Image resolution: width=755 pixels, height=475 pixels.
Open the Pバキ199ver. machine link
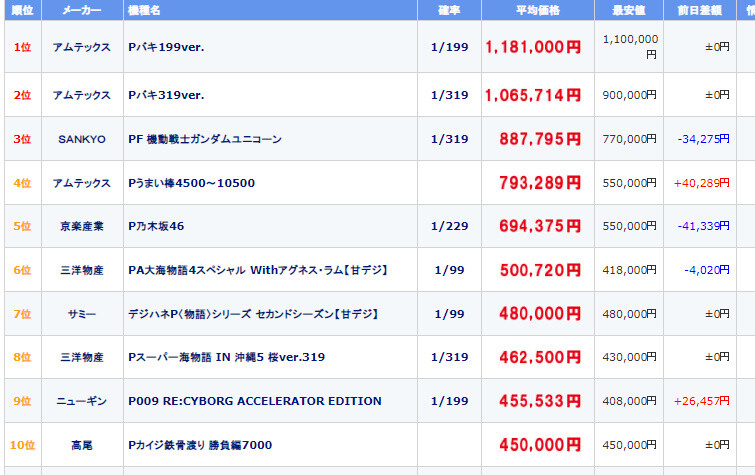166,47
